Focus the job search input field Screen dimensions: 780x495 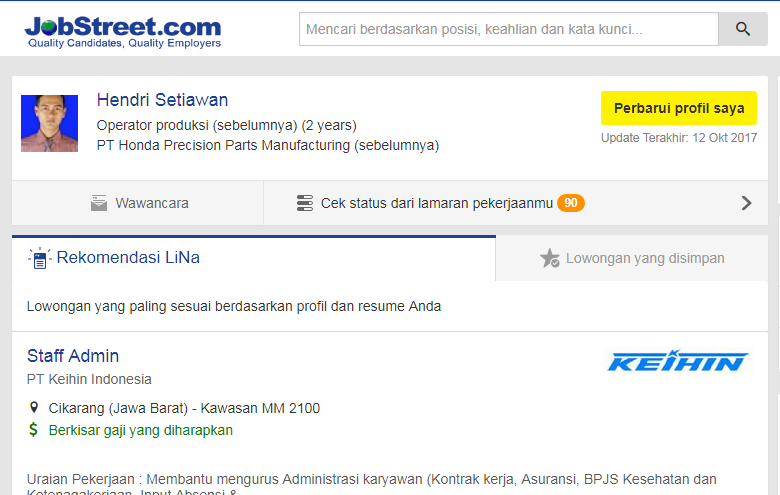(509, 29)
